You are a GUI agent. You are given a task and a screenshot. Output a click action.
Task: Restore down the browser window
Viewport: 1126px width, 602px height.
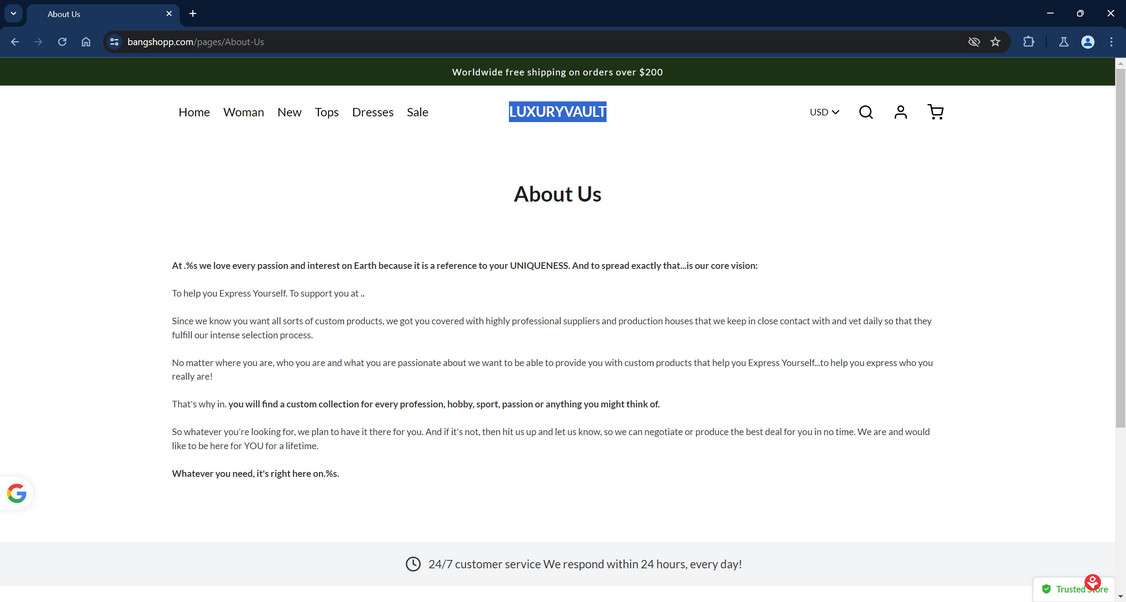[1080, 13]
